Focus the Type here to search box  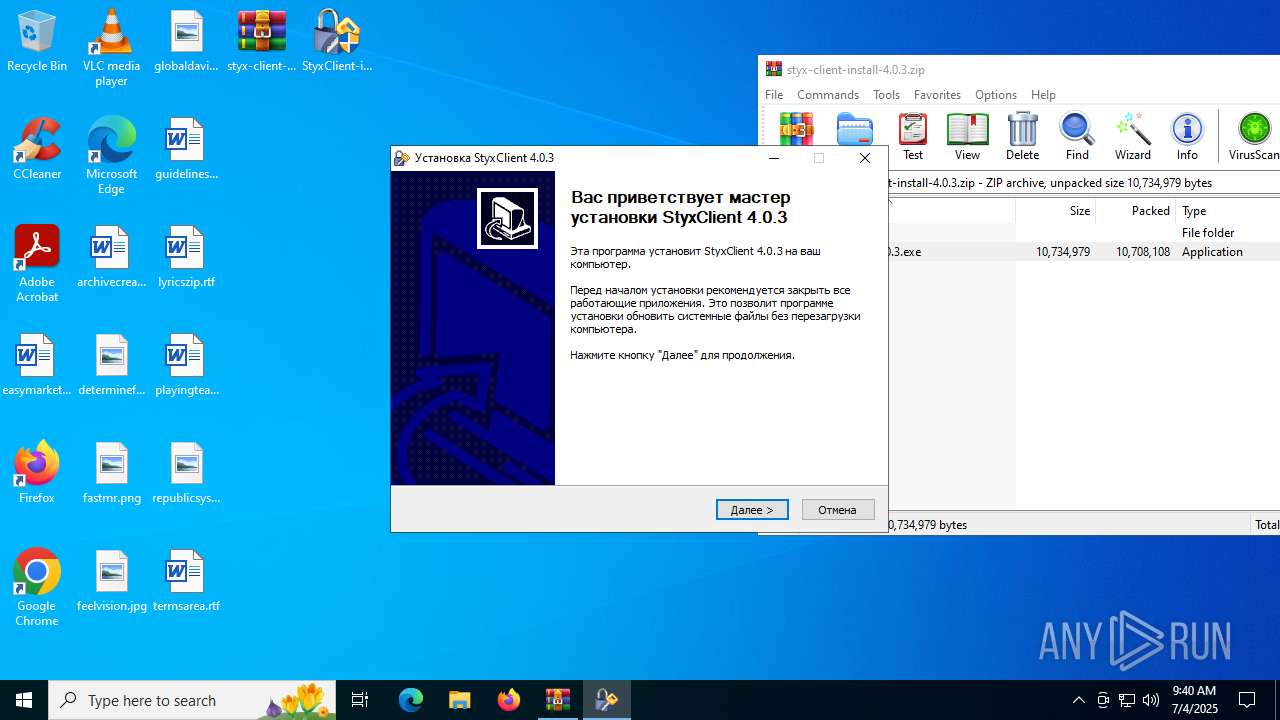[x=192, y=700]
